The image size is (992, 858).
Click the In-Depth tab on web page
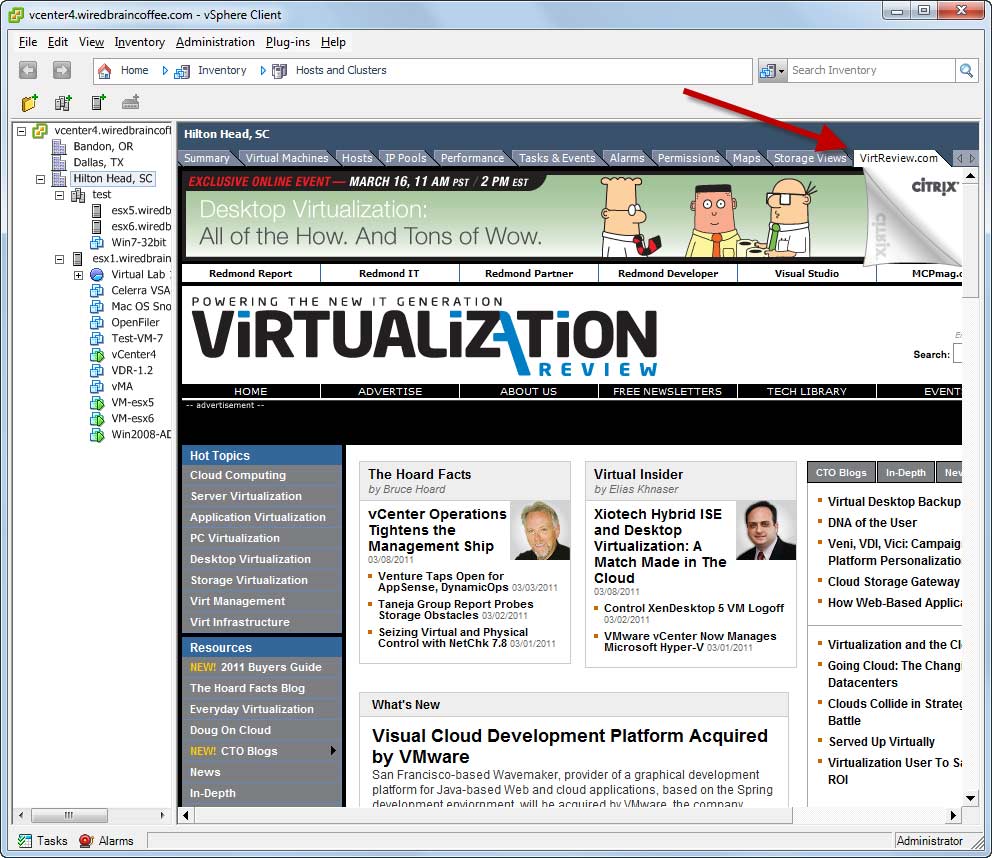pos(905,473)
